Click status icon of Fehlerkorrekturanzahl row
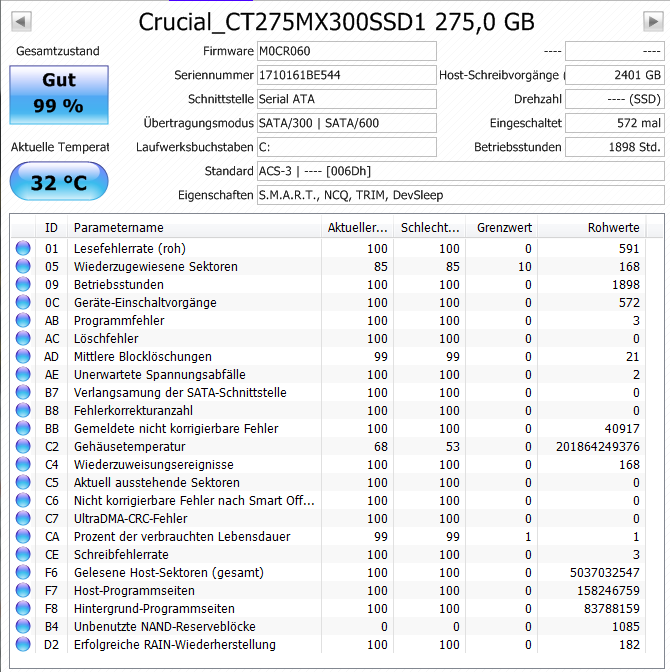This screenshot has height=672, width=670. tap(23, 410)
